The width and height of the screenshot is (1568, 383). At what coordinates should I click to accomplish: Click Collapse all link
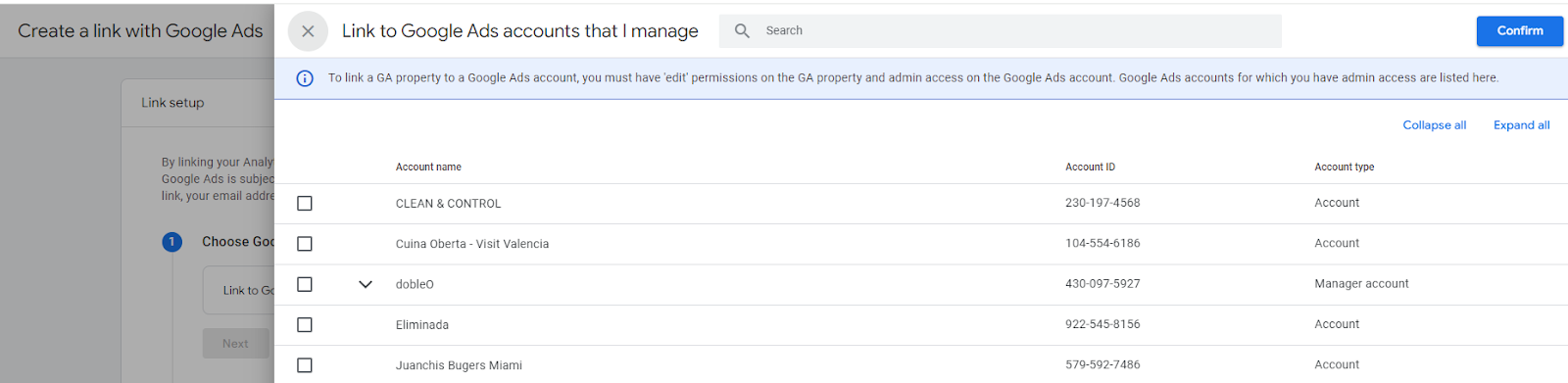pyautogui.click(x=1434, y=125)
